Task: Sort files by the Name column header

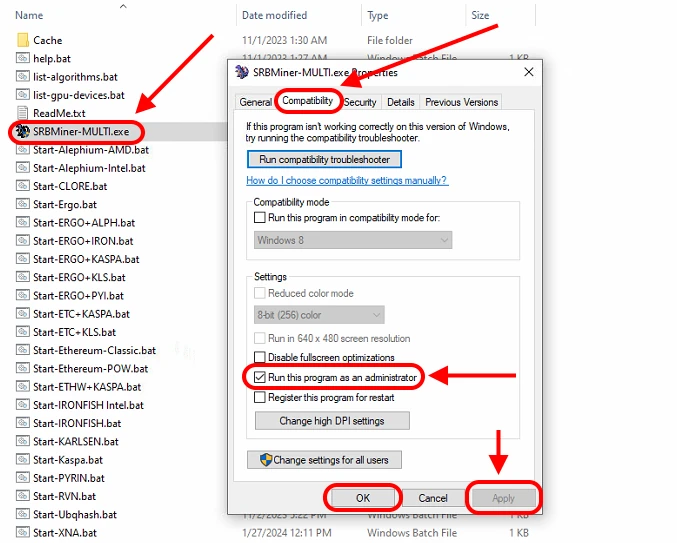Action: pyautogui.click(x=30, y=15)
